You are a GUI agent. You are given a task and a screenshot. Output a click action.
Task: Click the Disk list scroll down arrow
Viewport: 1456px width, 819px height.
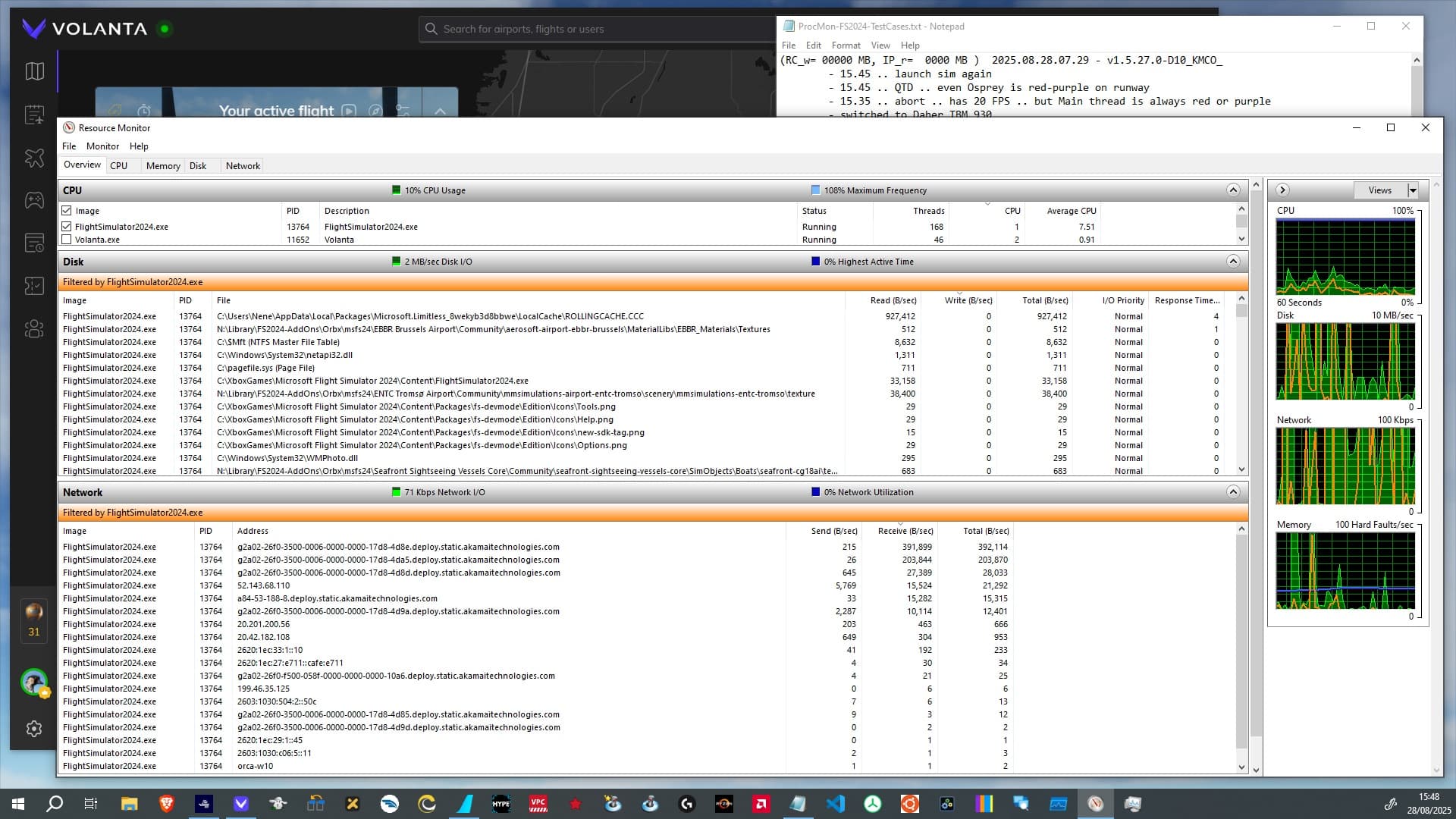point(1241,469)
